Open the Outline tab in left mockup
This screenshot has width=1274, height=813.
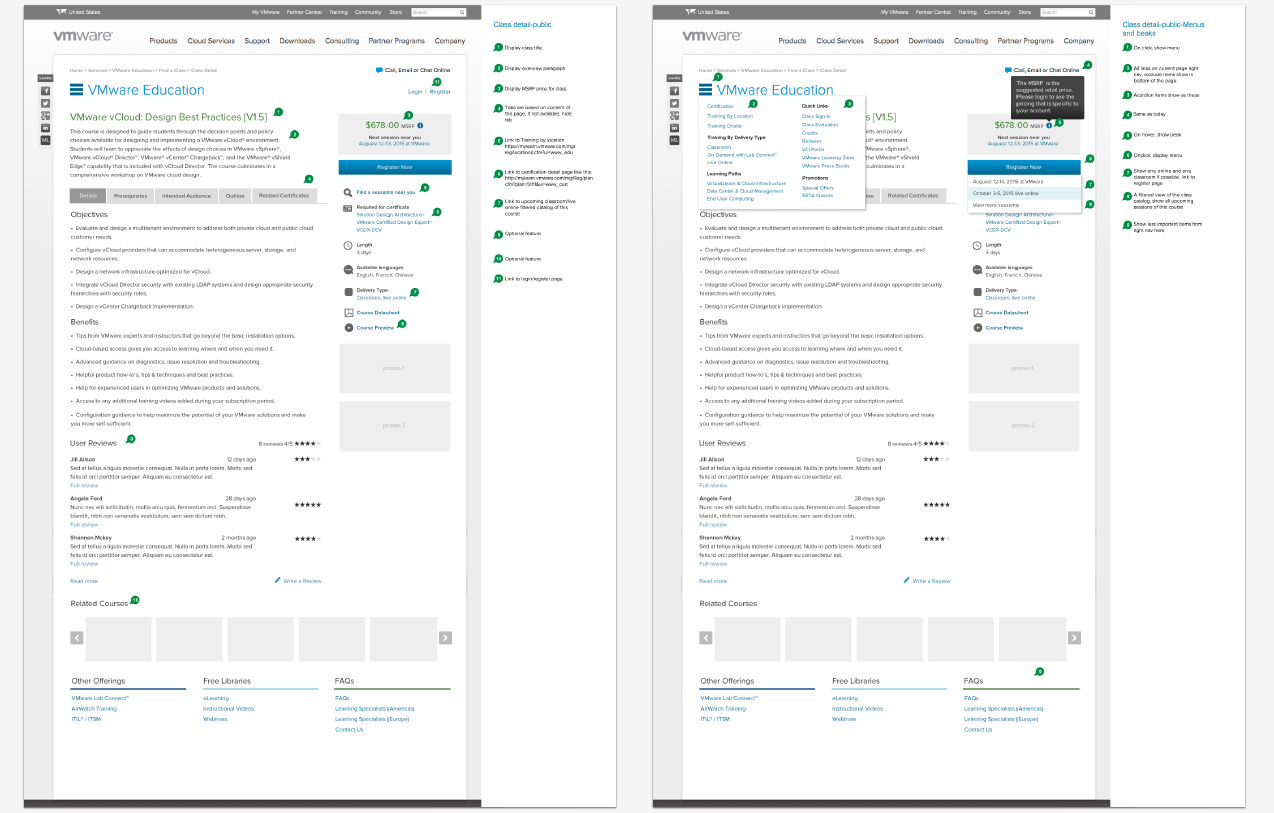(235, 196)
